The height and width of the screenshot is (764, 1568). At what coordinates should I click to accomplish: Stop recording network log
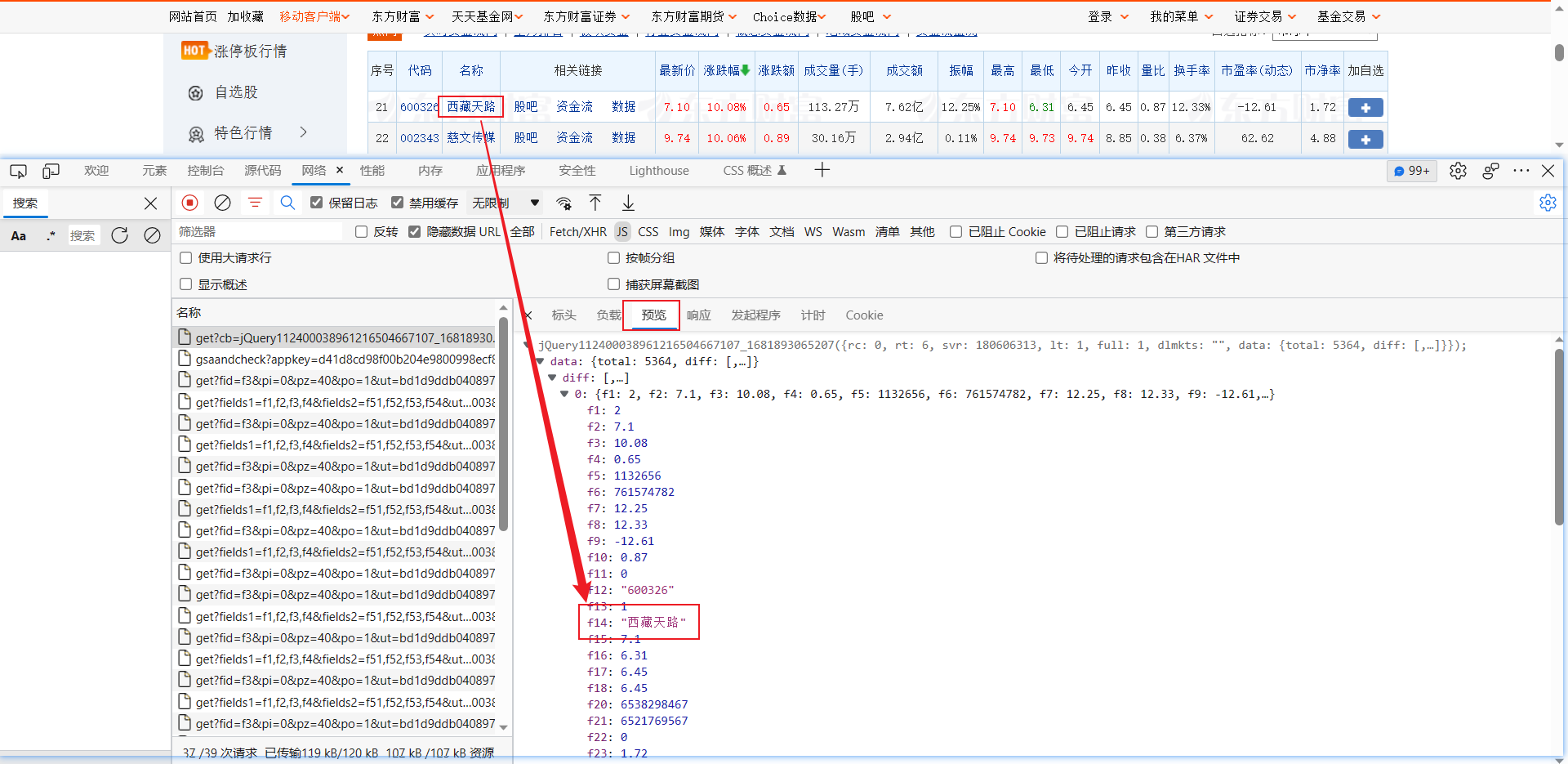pos(189,203)
